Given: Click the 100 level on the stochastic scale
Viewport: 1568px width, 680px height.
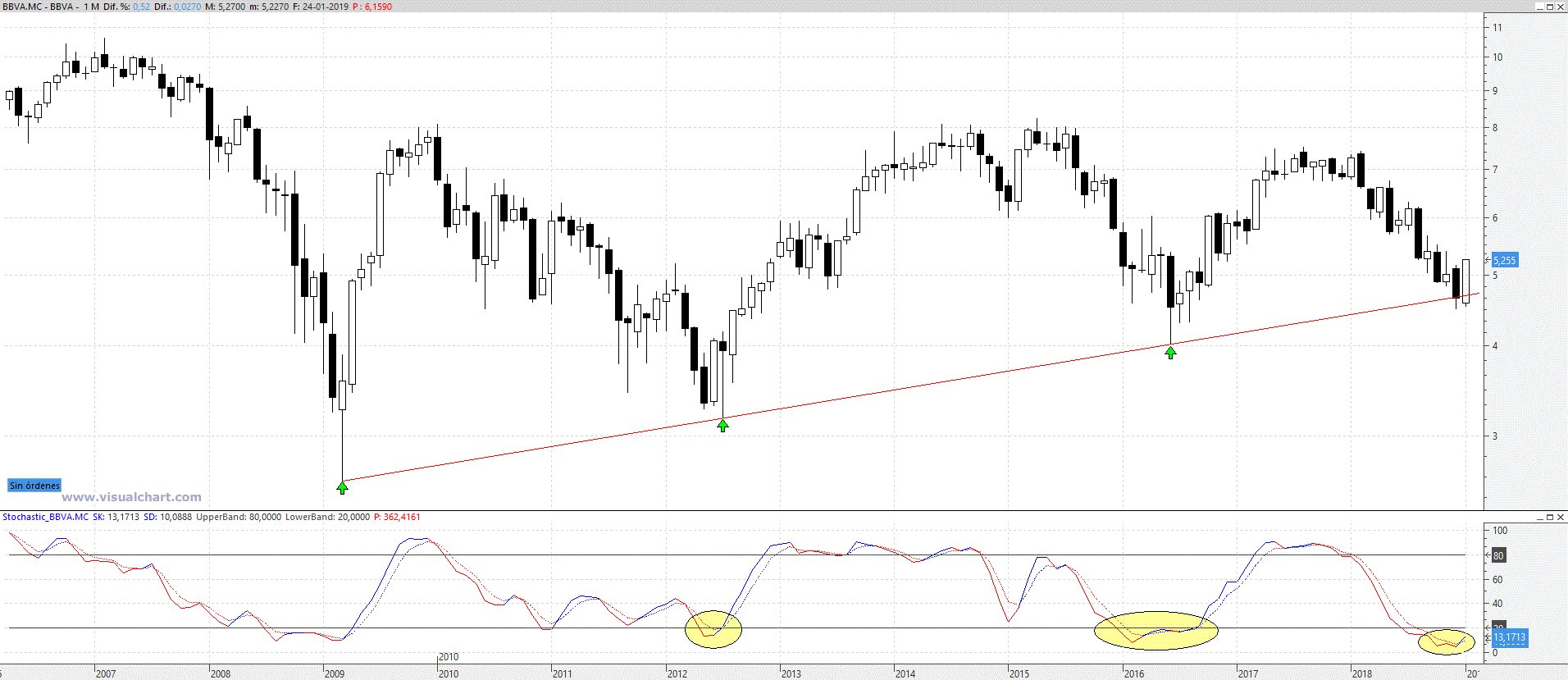Looking at the screenshot, I should [x=1499, y=531].
